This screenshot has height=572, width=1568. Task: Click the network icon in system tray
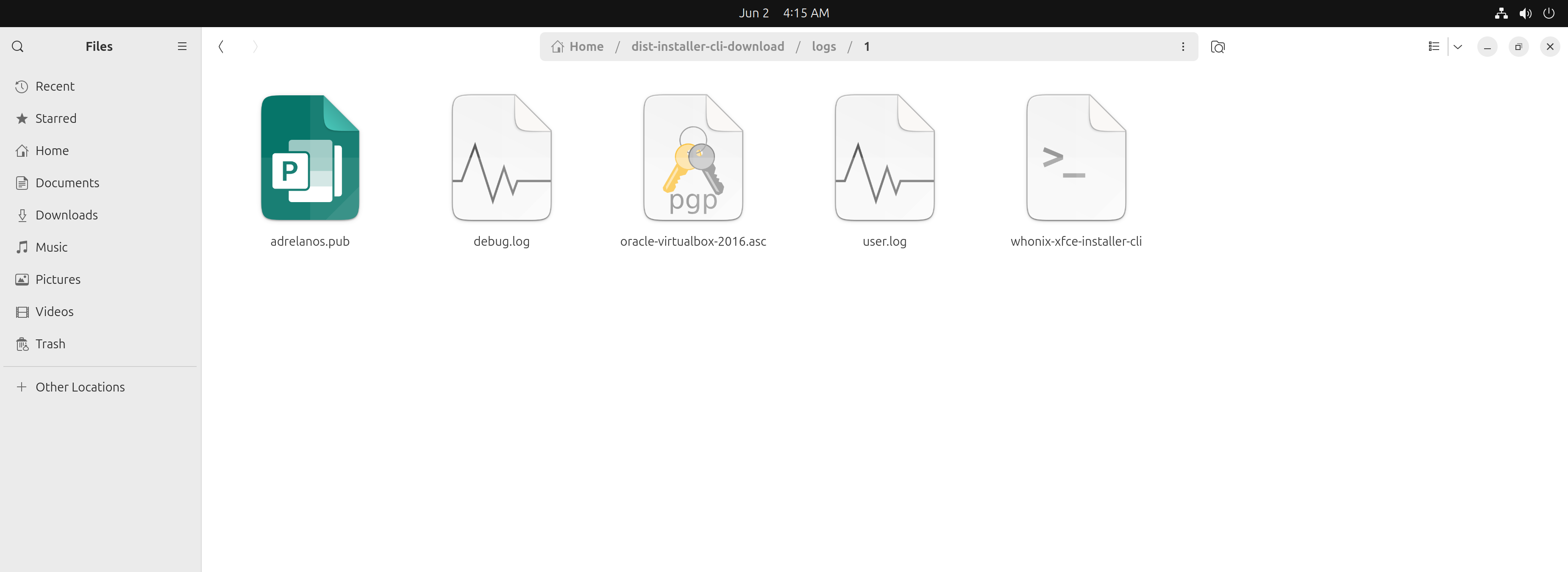[x=1501, y=13]
